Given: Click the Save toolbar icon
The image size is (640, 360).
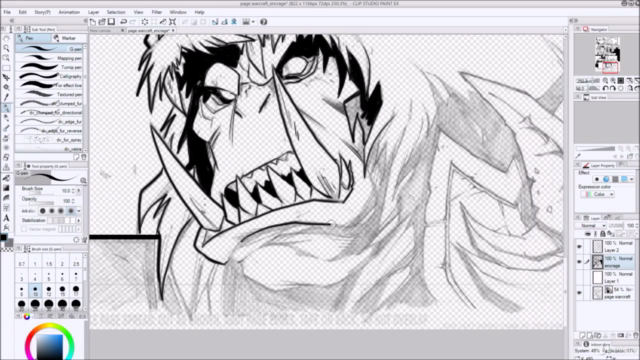Looking at the screenshot, I should pyautogui.click(x=111, y=22).
